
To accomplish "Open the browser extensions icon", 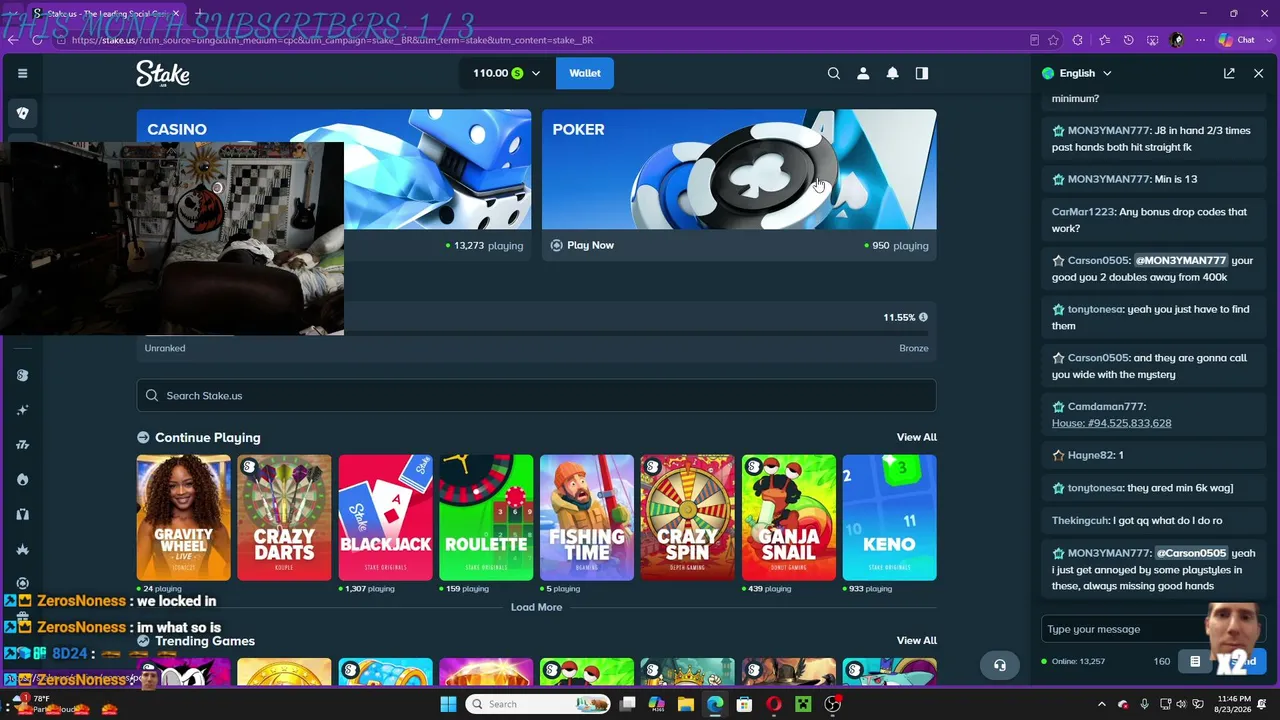I will (1078, 40).
